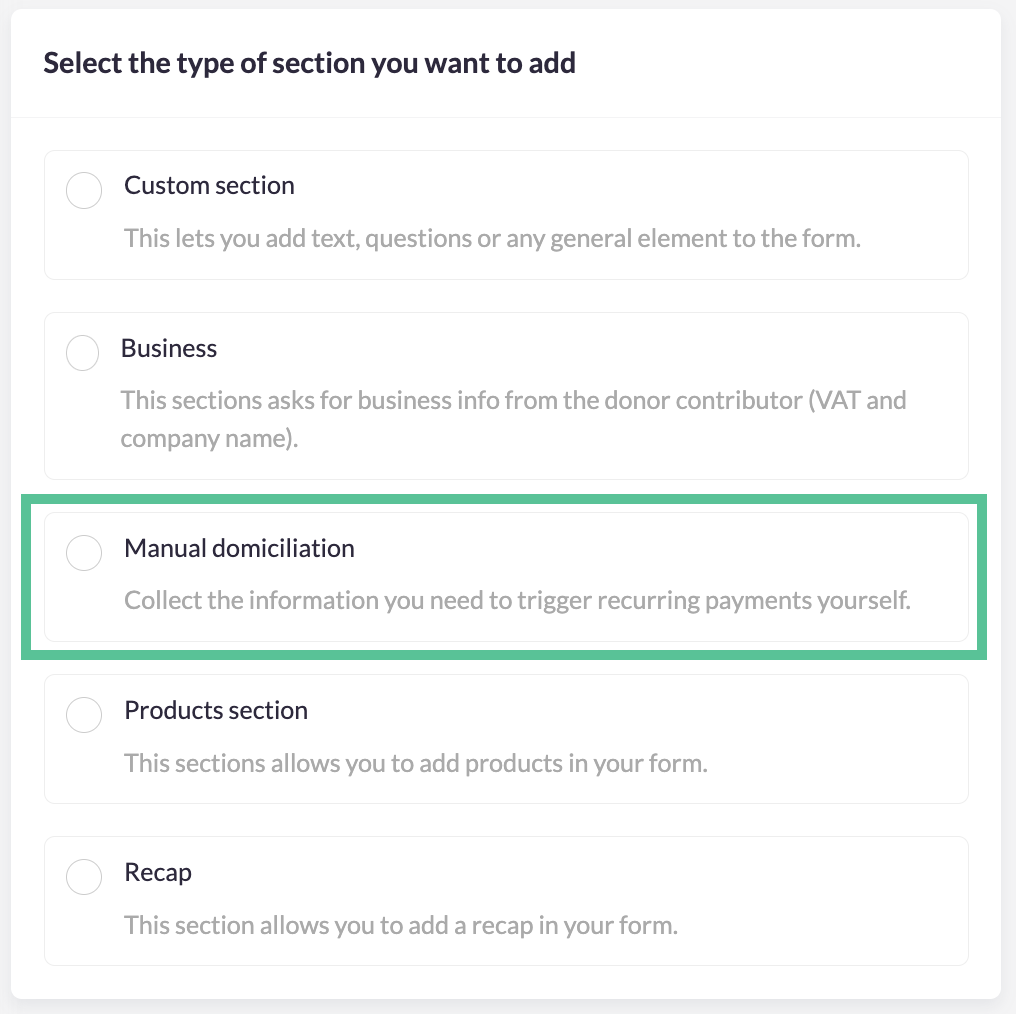Image resolution: width=1016 pixels, height=1014 pixels.
Task: Pick the Recap radio button
Action: coord(84,877)
